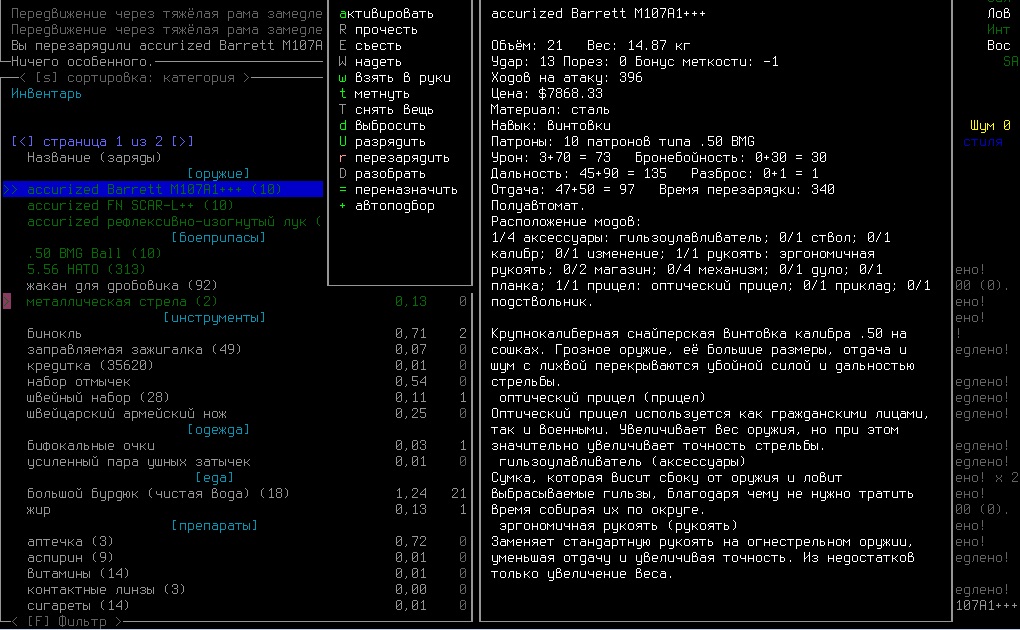Click the [оружие] category header
Viewport: 1020px width, 630px height.
[218, 174]
